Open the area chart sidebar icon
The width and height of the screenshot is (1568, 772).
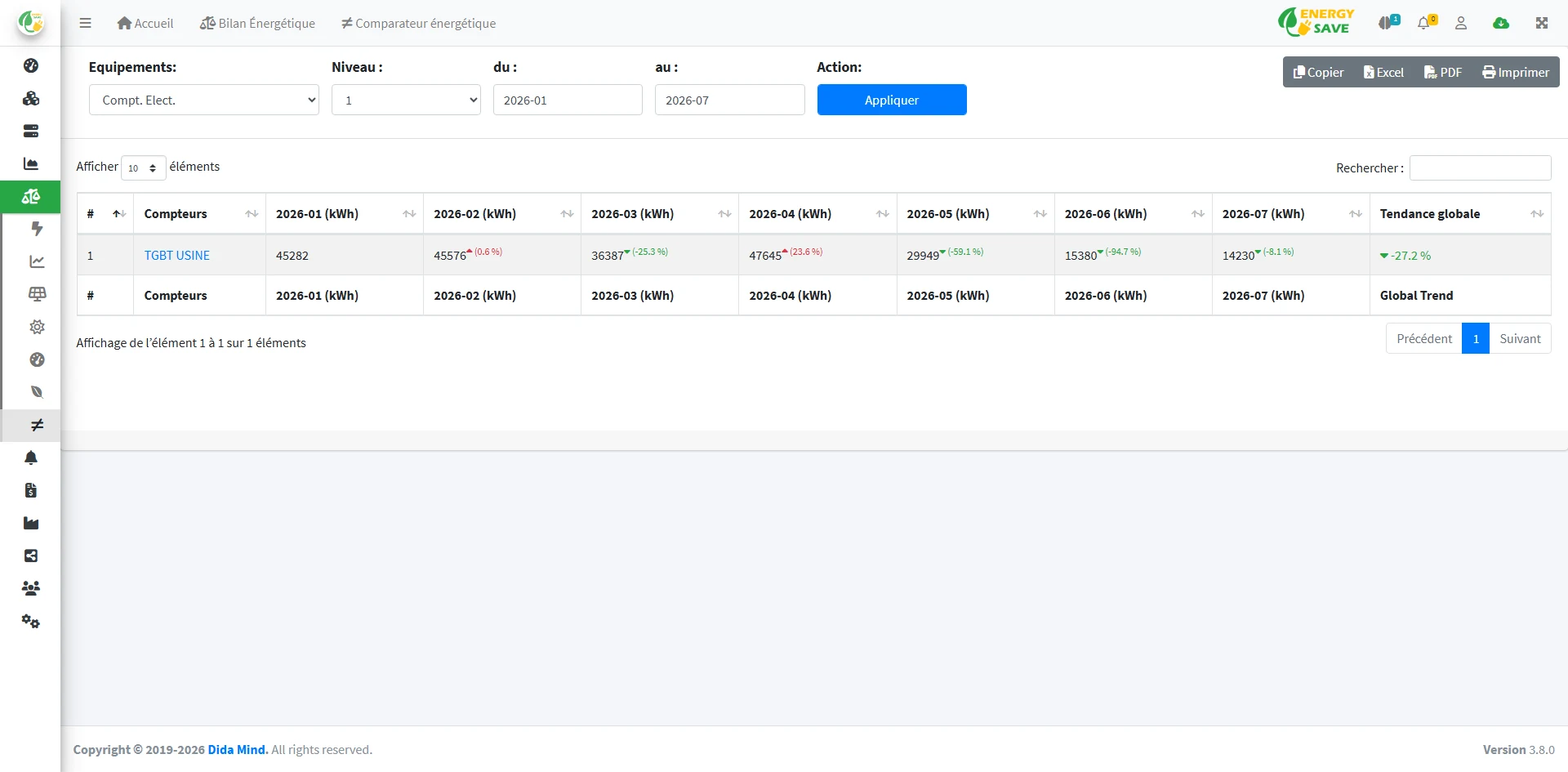pyautogui.click(x=31, y=163)
